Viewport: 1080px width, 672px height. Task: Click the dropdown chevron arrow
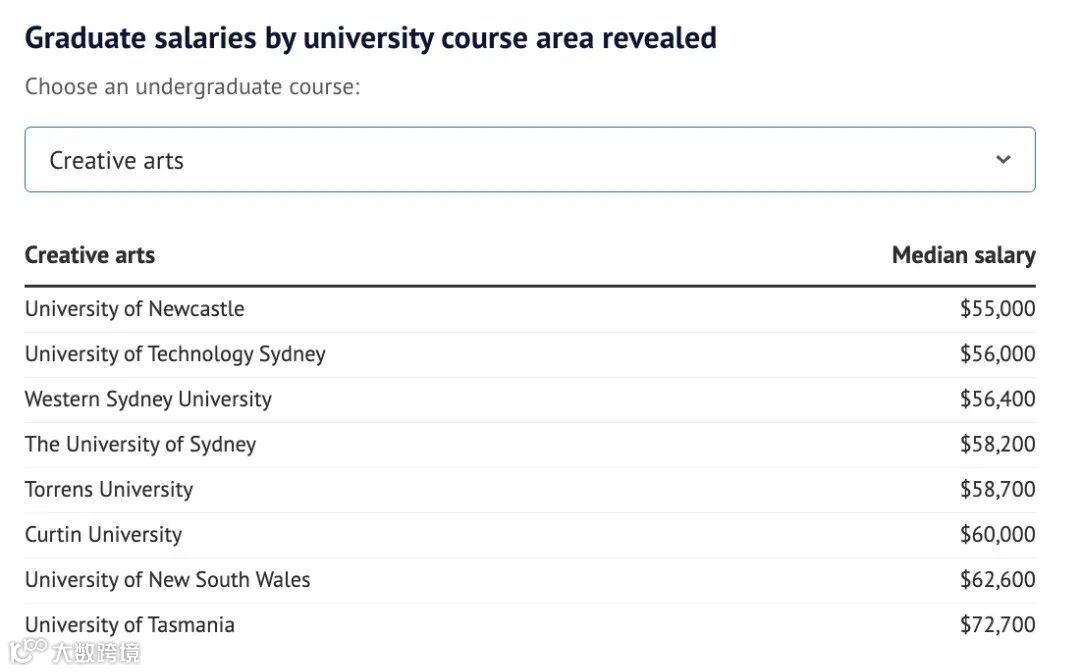click(1003, 160)
